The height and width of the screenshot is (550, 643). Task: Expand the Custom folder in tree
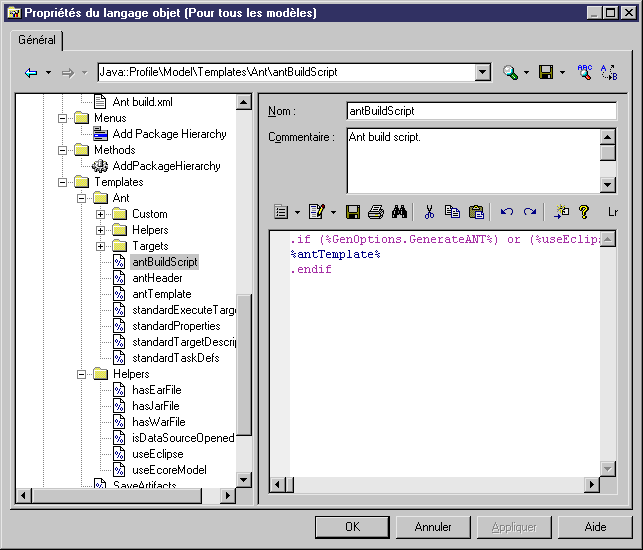tap(100, 214)
